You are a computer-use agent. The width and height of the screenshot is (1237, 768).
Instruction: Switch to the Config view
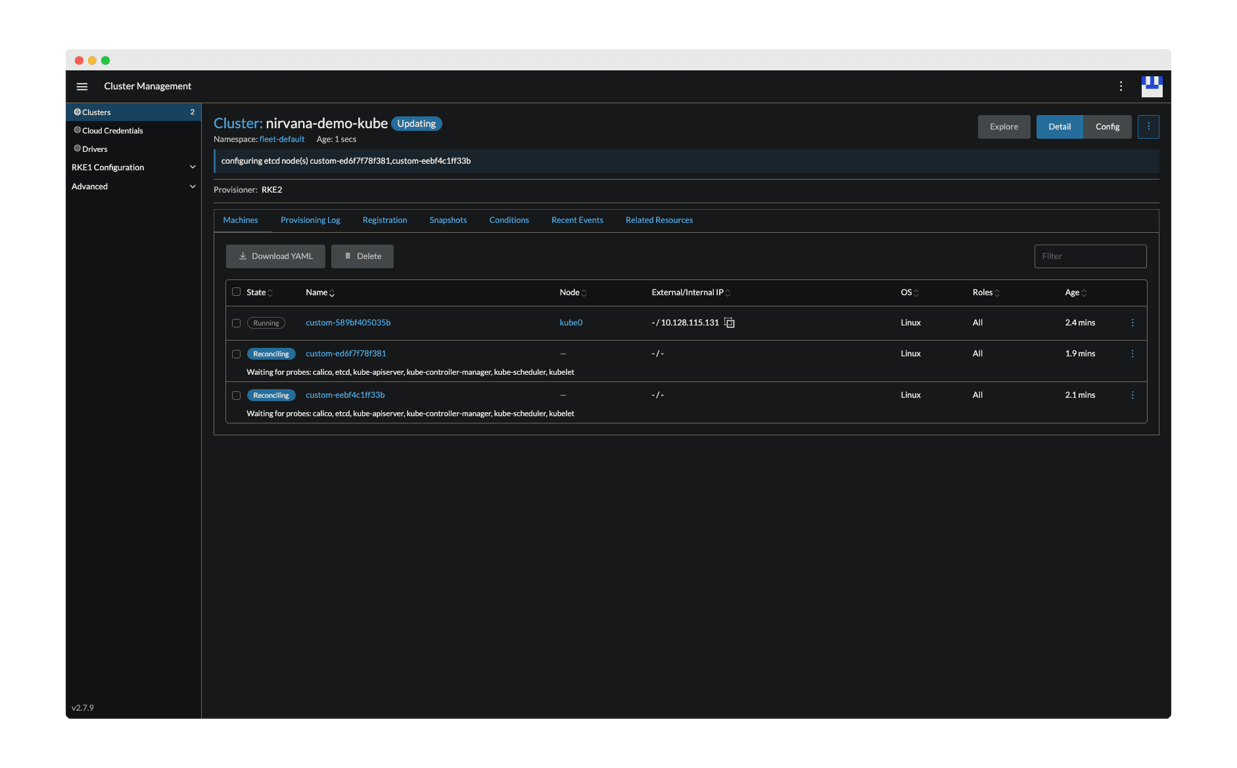[1107, 127]
